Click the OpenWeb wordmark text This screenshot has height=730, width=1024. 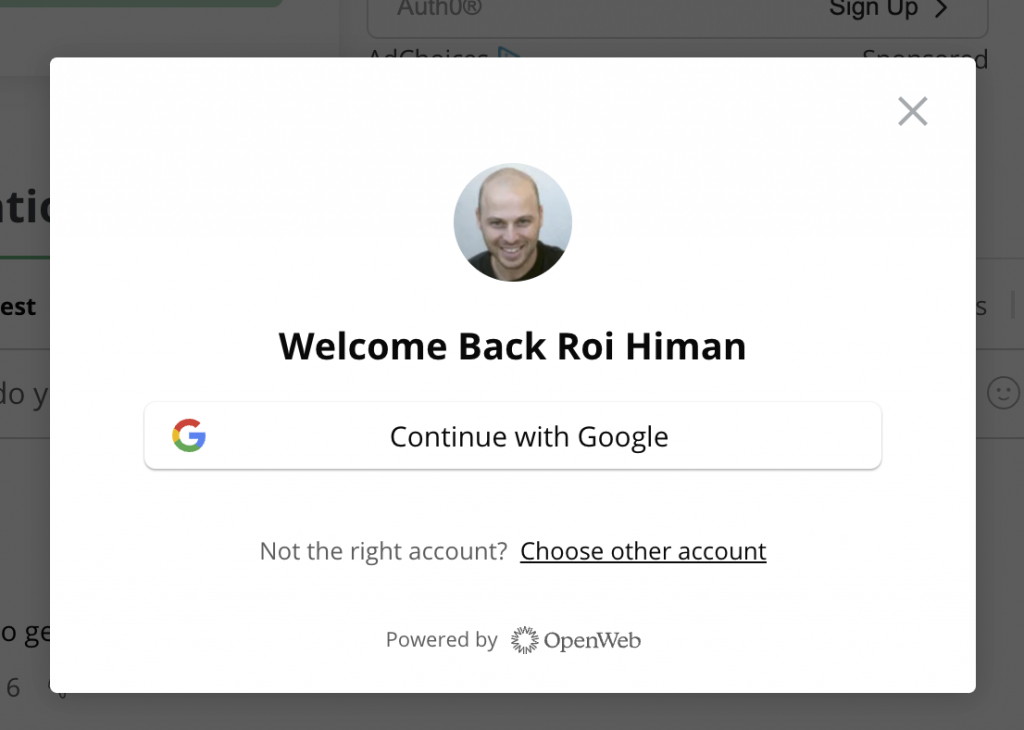point(592,641)
